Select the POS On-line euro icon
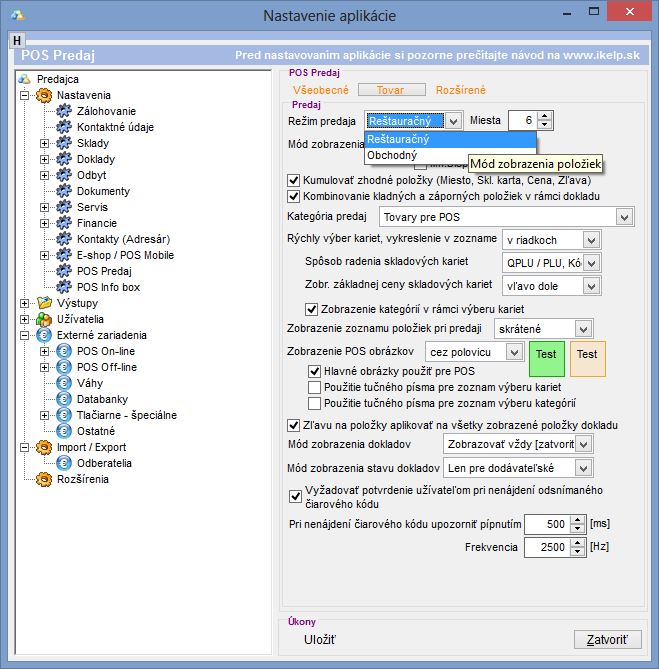The image size is (659, 669). [x=64, y=351]
